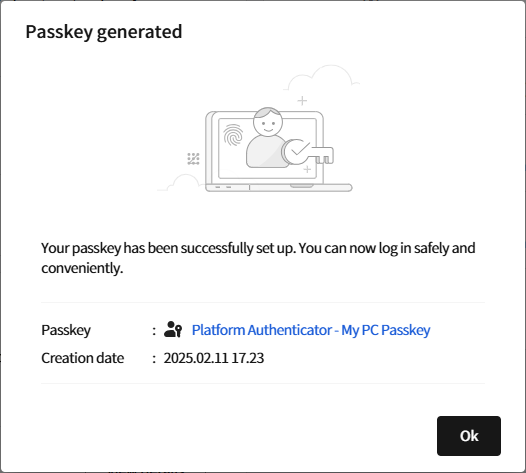Click the "Passkey" field label

point(66,330)
